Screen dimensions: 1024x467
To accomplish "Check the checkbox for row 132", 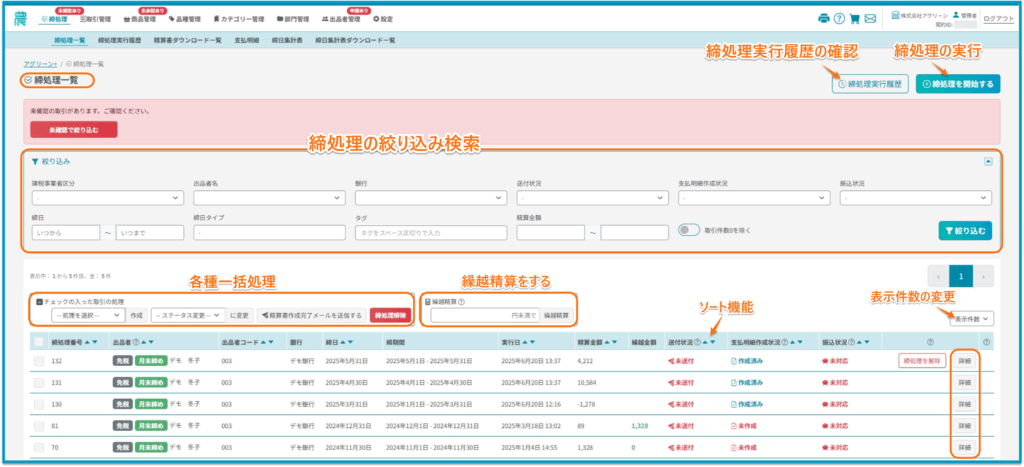I will tap(39, 361).
